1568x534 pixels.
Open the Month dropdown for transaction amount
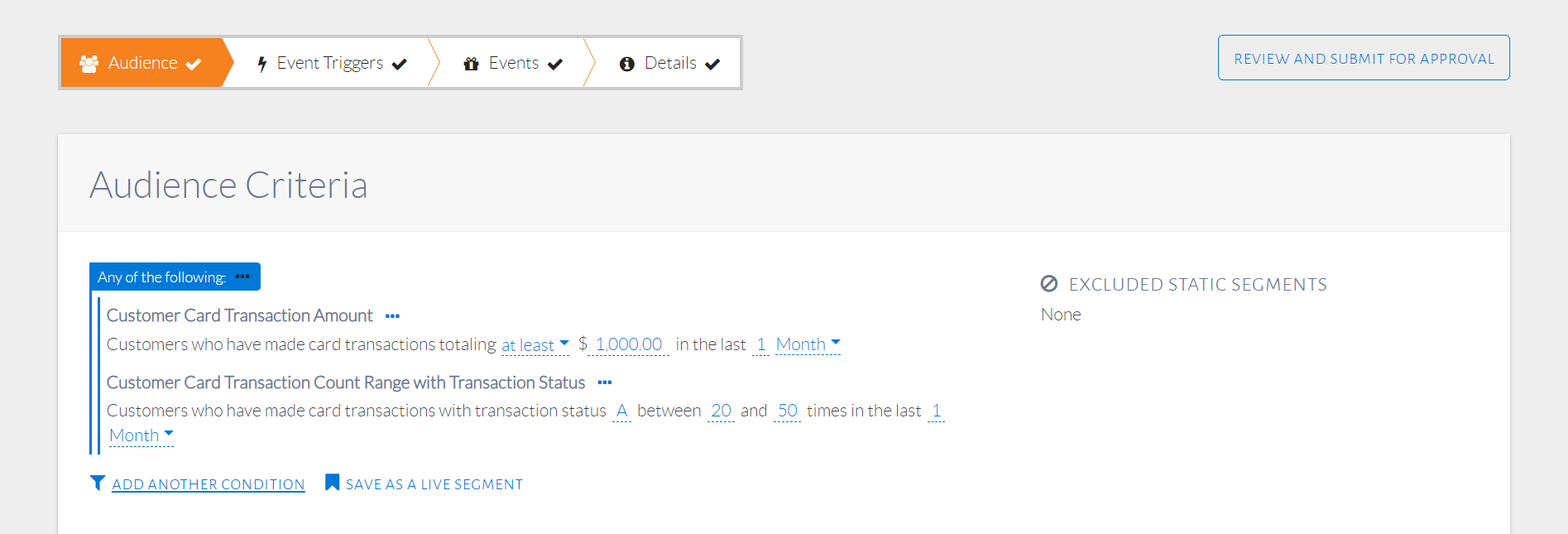(x=808, y=344)
